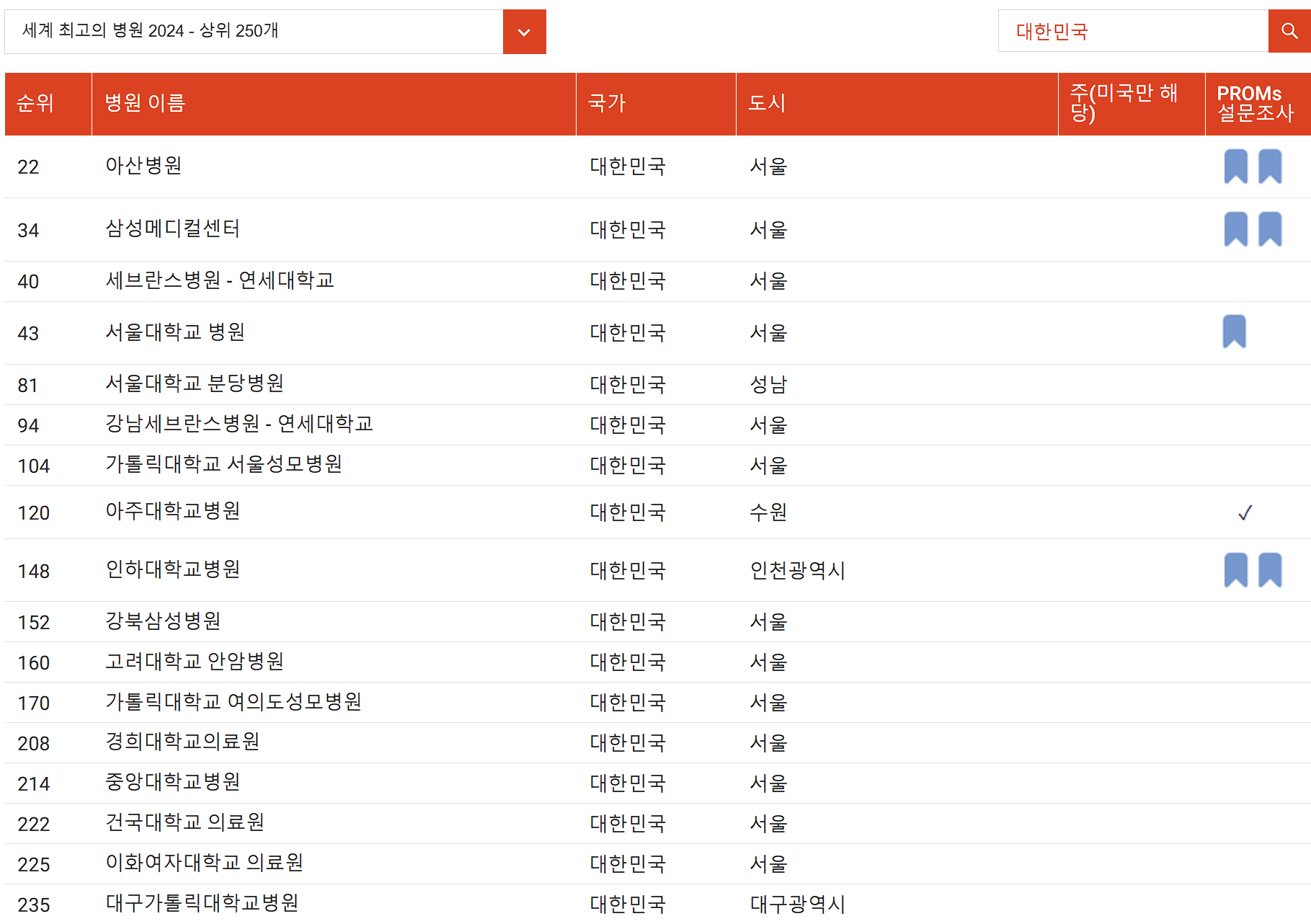Click the first bookmark icon for 인하대학교병원

click(x=1237, y=570)
